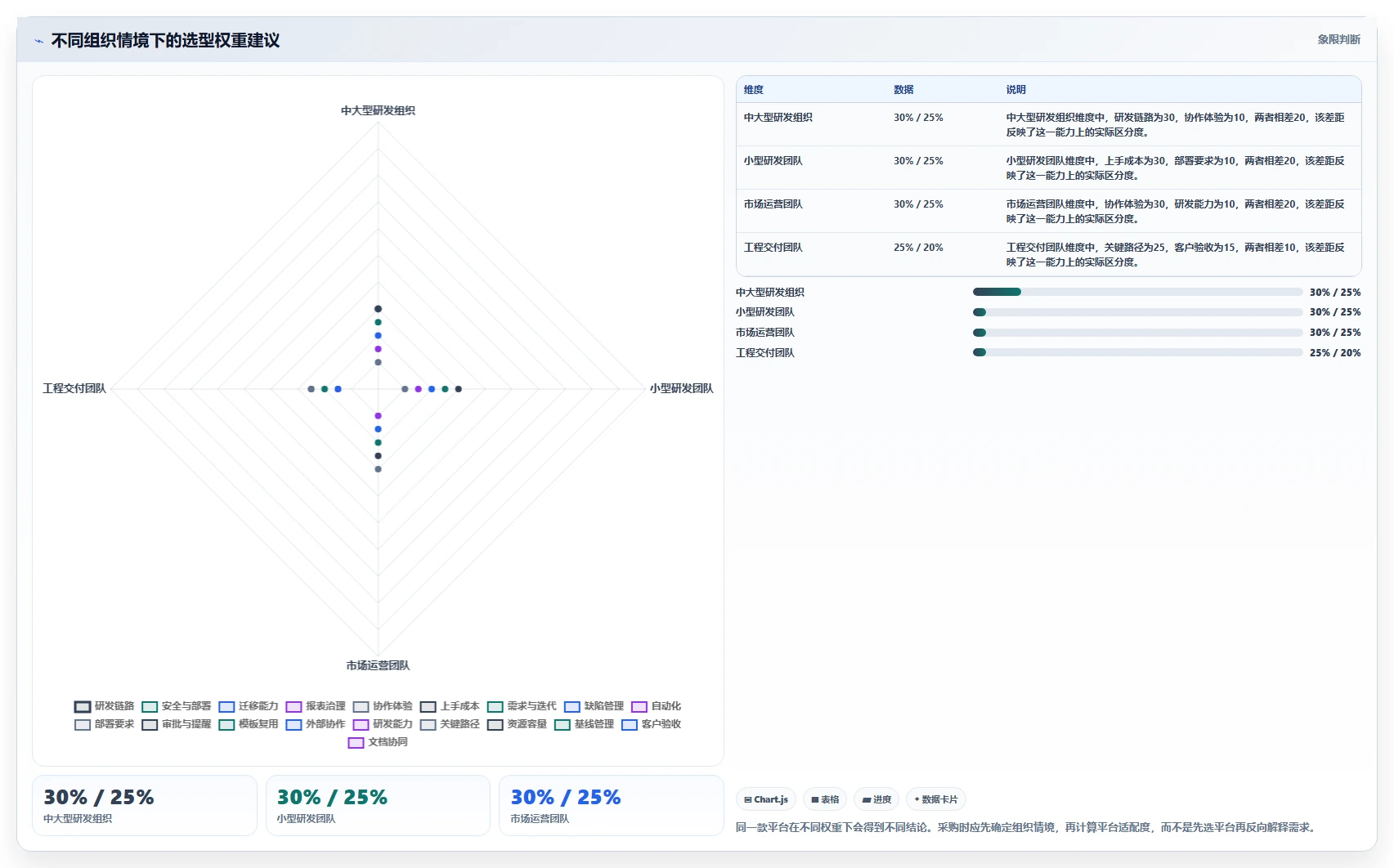The image size is (1394, 868).
Task: Hide the 模板复用 legend series
Action: click(249, 724)
